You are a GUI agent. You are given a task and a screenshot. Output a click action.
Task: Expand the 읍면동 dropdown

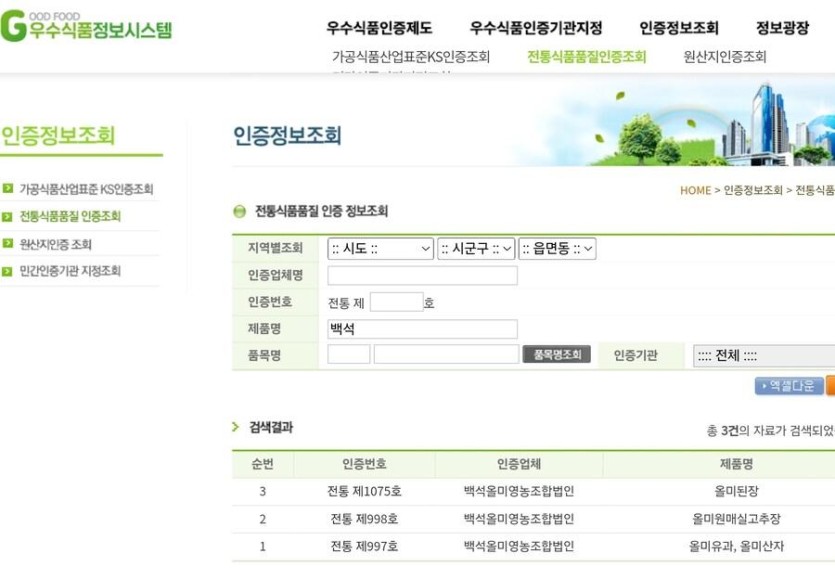click(x=557, y=249)
